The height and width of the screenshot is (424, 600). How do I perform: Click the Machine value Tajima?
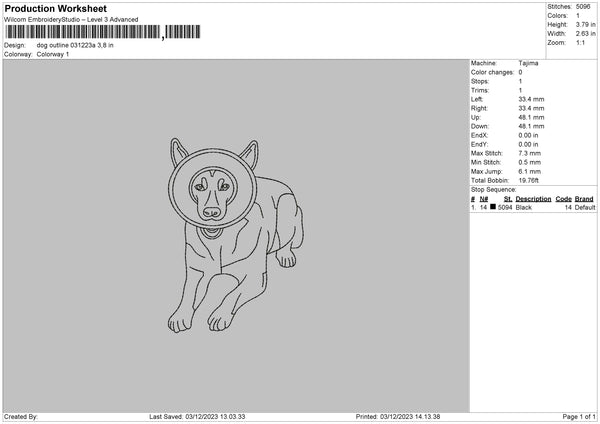pos(530,64)
